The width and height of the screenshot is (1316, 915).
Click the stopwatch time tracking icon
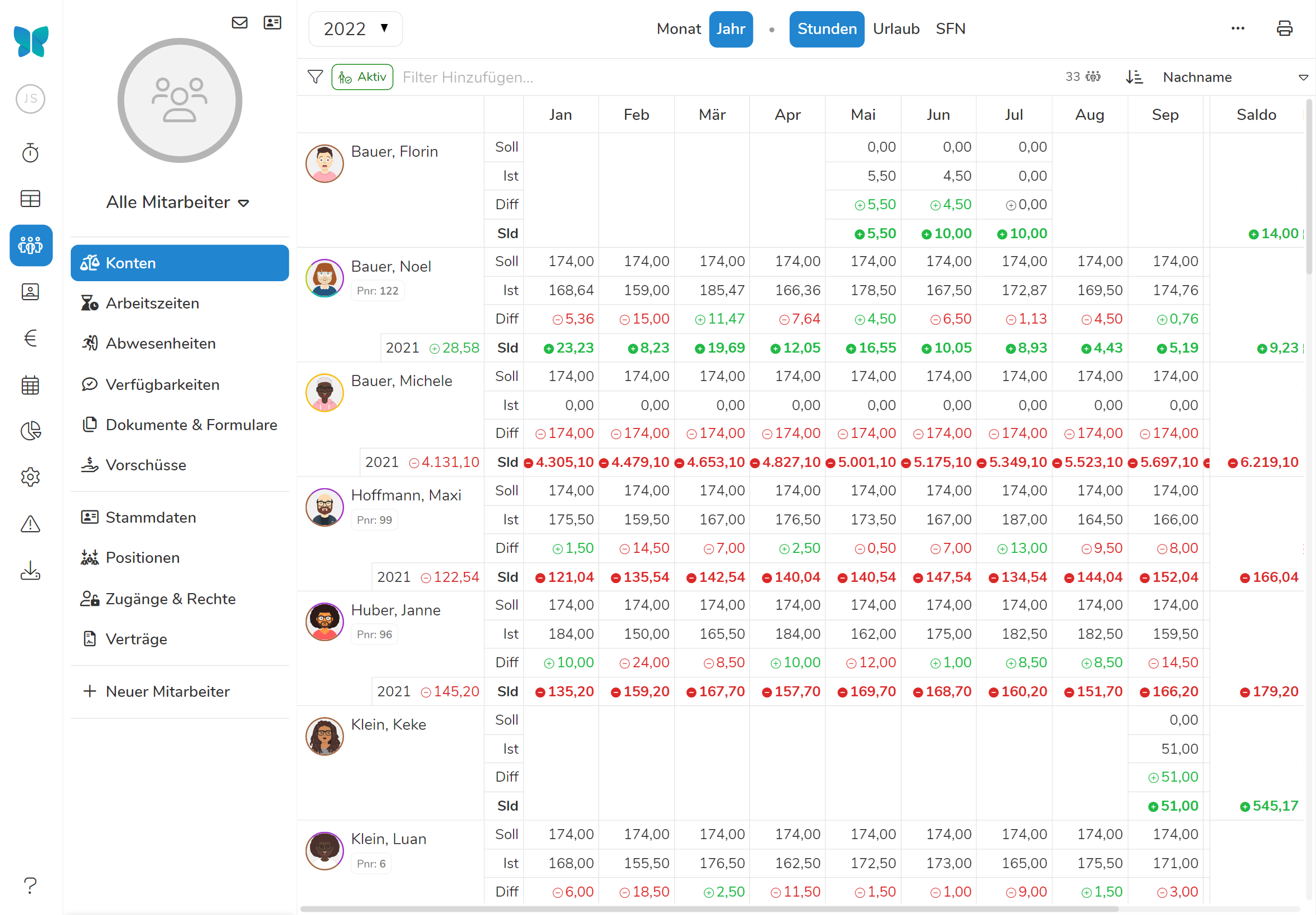tap(30, 153)
